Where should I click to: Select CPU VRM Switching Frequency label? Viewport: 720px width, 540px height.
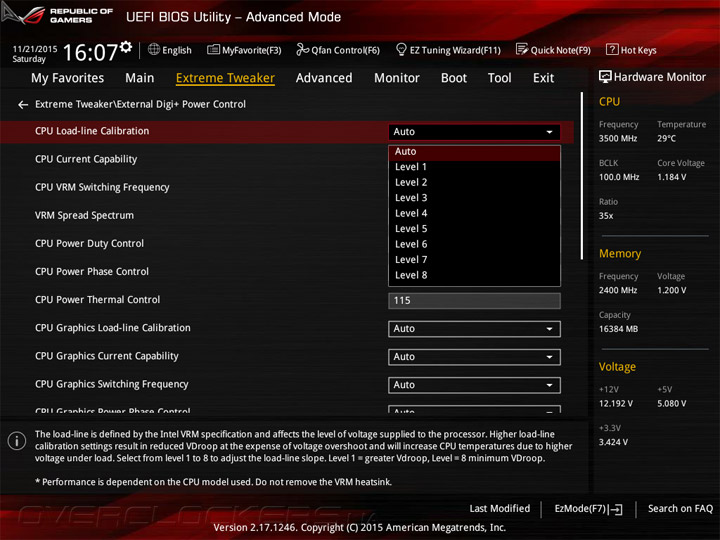point(102,187)
